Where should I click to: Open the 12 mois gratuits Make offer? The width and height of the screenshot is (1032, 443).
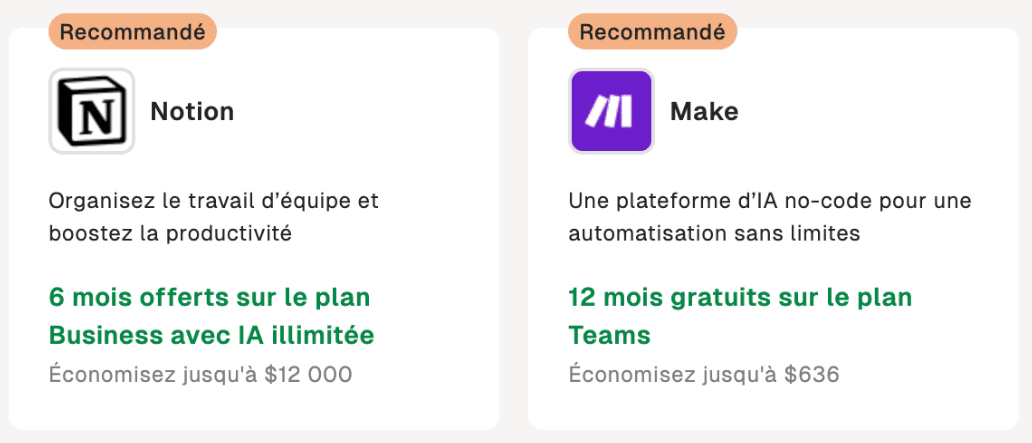(740, 297)
